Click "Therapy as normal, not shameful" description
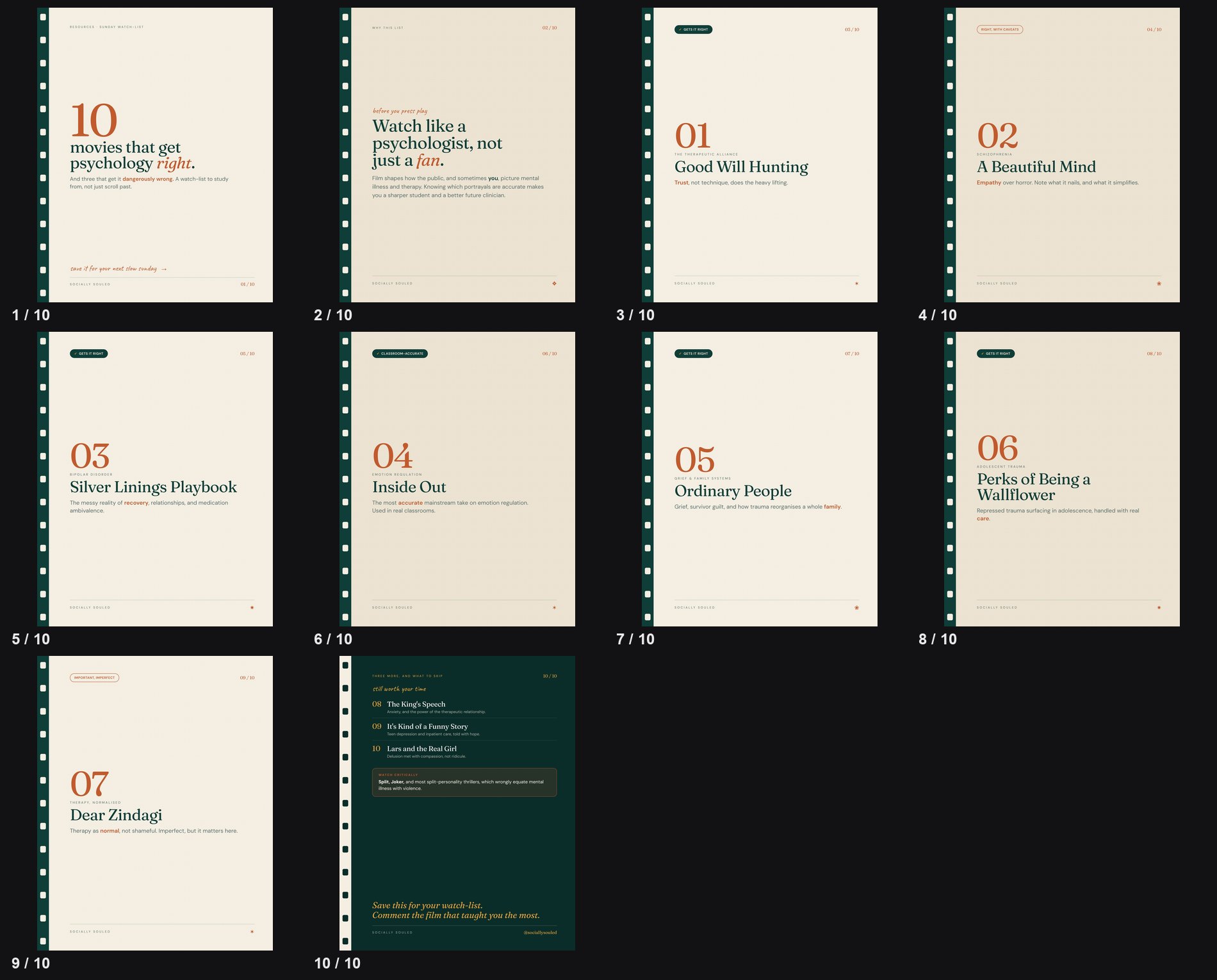Screen dimensions: 1217x980 pos(154,831)
